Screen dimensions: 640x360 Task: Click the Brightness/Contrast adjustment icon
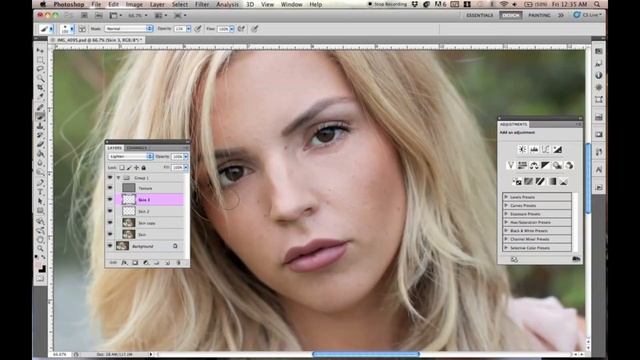[522, 150]
